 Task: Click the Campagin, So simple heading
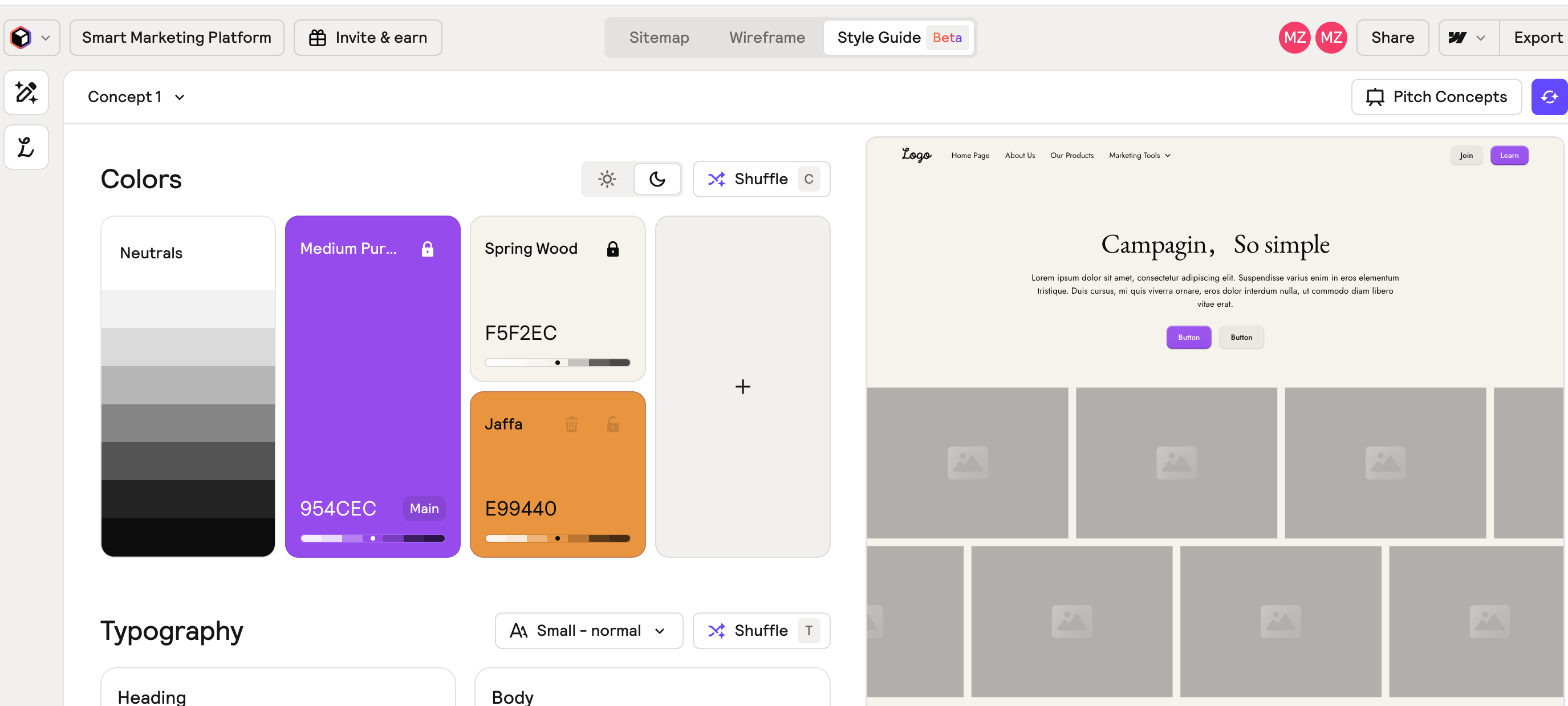[x=1215, y=244]
